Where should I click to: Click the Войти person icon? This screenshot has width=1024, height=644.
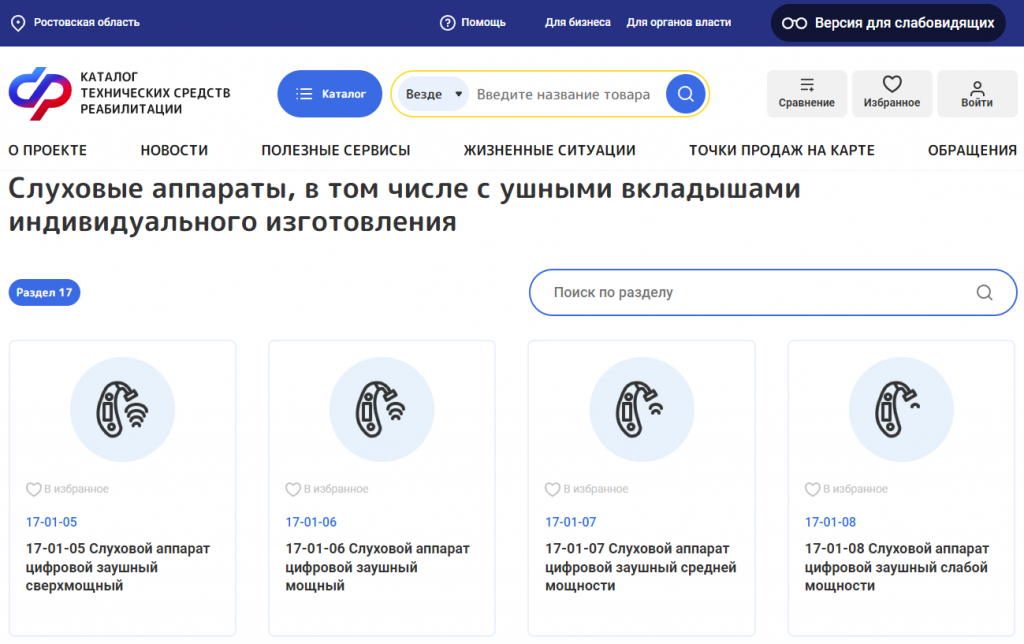[x=977, y=84]
